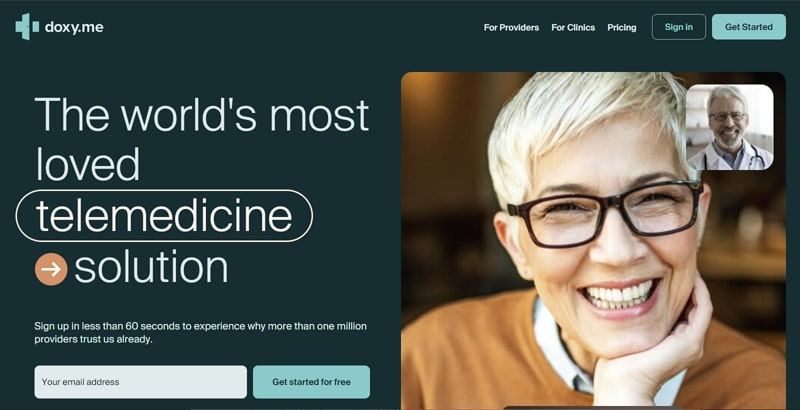Open the For Clinics menu item
The height and width of the screenshot is (410, 800).
click(573, 28)
